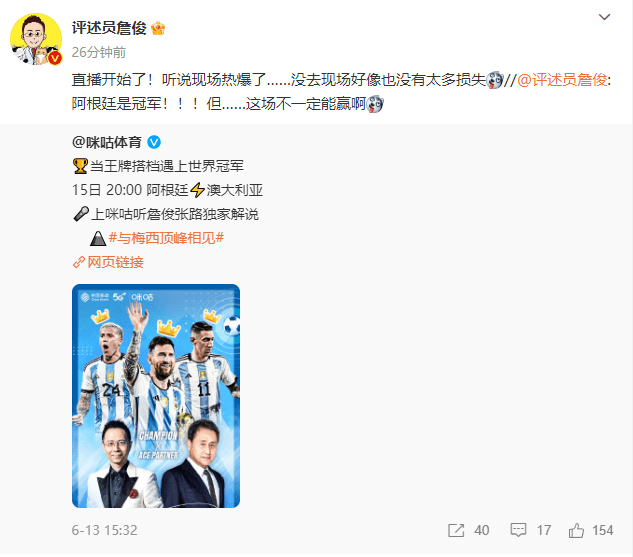Enlarge the Argentina poster thumbnail image
This screenshot has width=633, height=557.
[x=156, y=396]
